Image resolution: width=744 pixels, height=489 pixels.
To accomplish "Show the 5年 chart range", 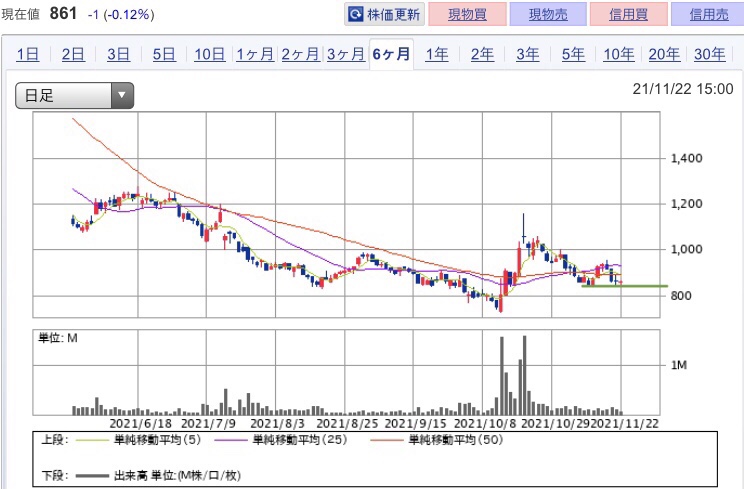I will point(573,55).
